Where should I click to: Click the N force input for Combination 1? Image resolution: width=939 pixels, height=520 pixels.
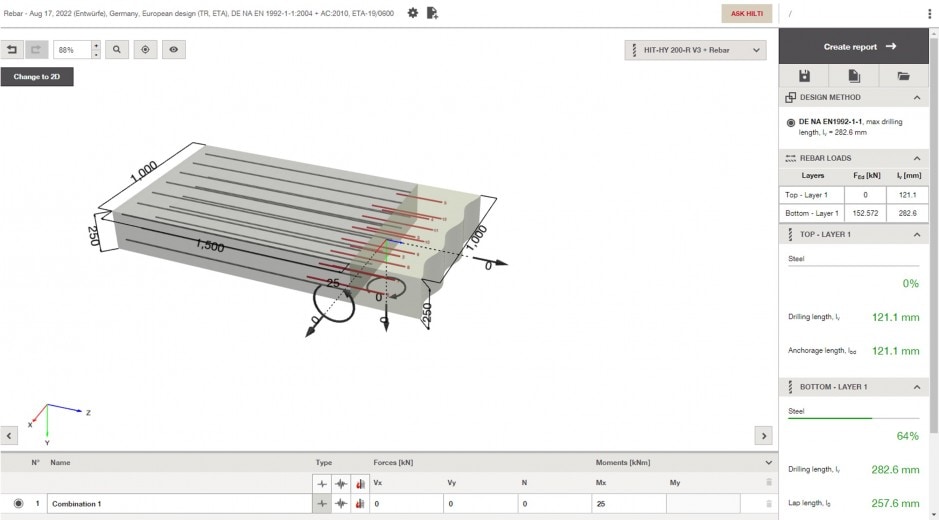[x=555, y=504]
